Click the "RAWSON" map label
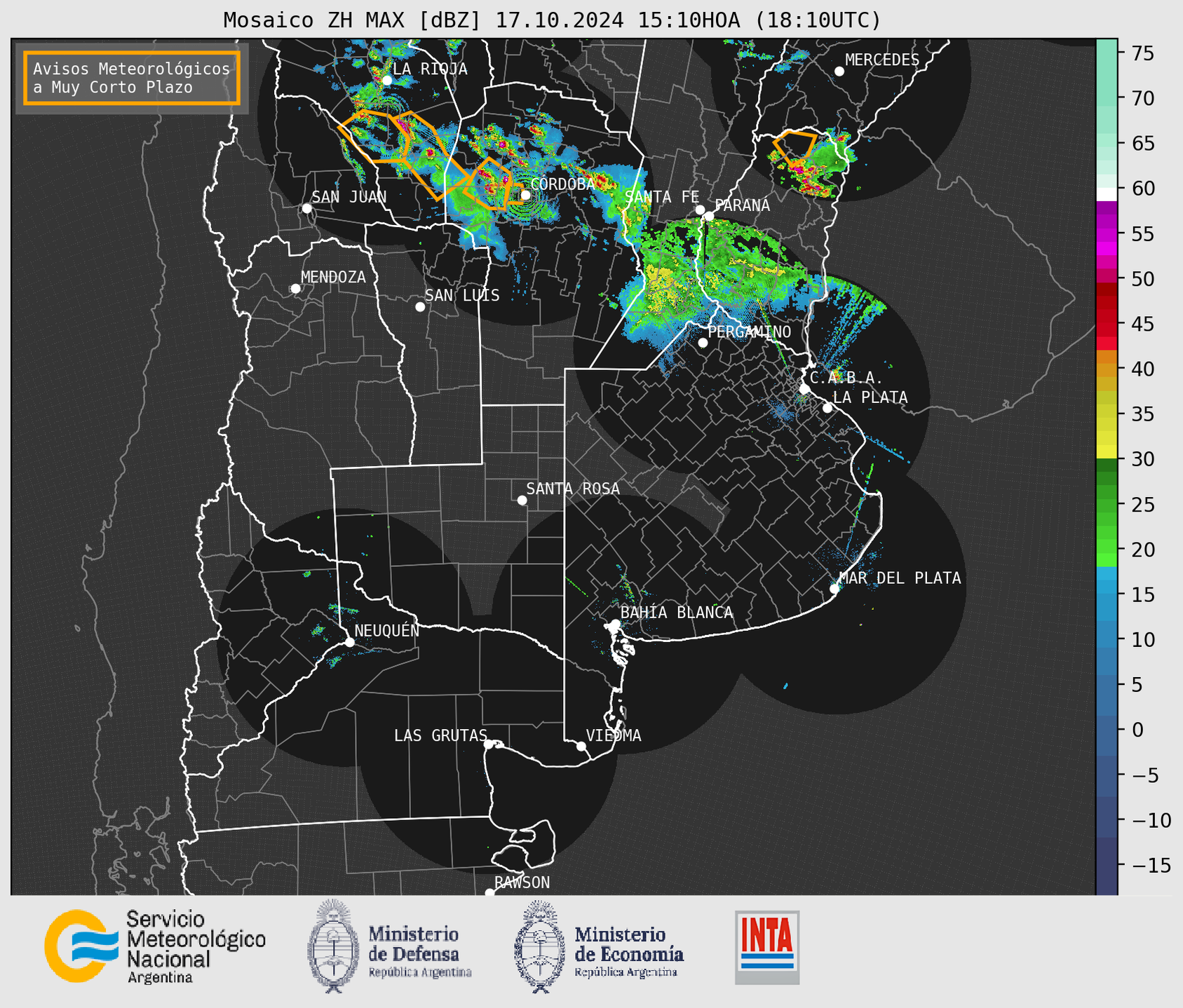This screenshot has width=1183, height=1008. coord(522,883)
